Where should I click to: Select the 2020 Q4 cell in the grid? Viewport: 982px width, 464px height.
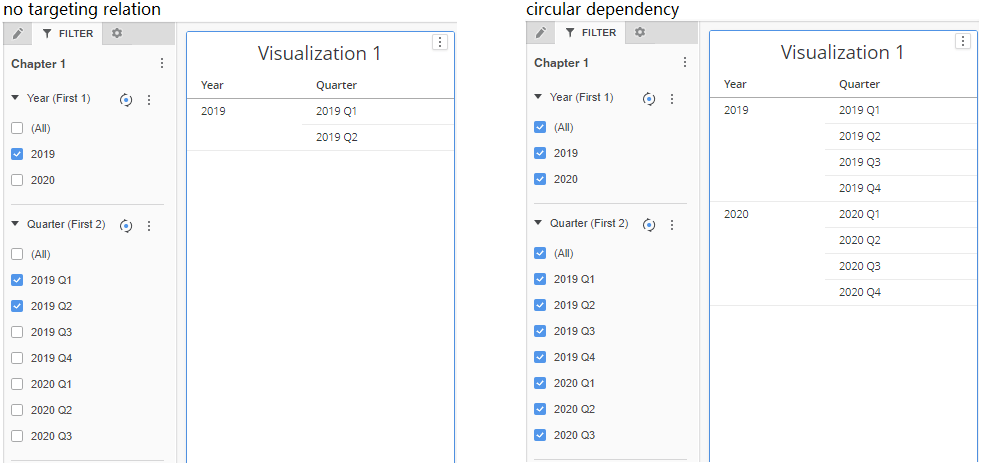859,292
